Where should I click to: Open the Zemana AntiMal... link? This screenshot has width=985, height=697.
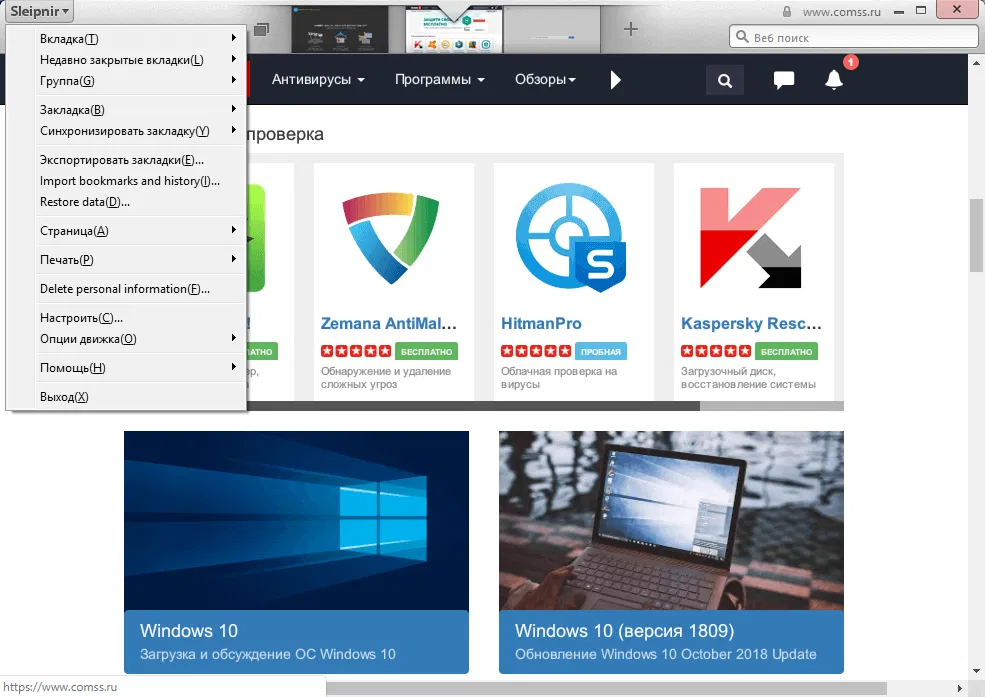[388, 323]
